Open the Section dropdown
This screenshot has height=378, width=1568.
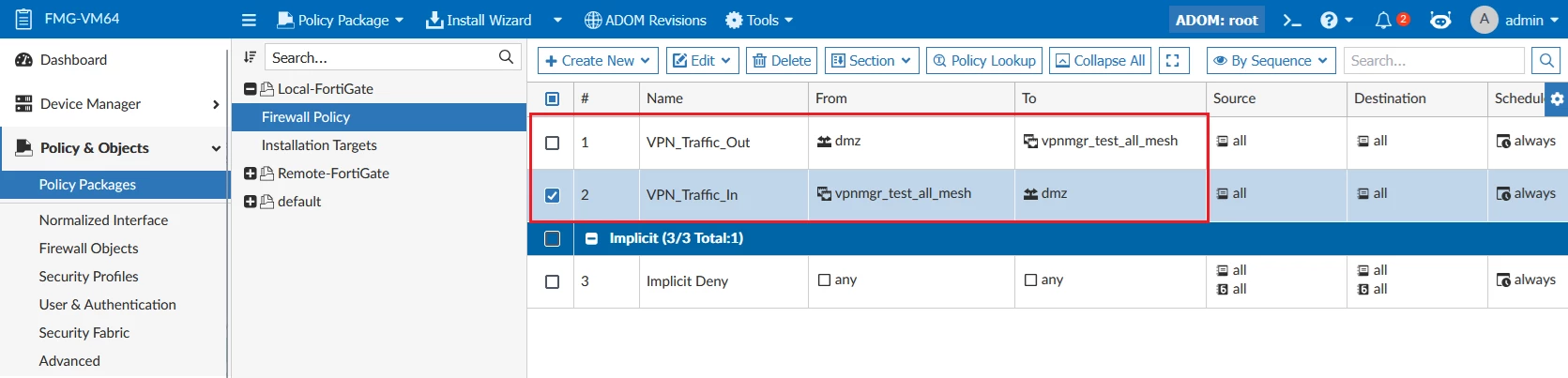pos(872,60)
